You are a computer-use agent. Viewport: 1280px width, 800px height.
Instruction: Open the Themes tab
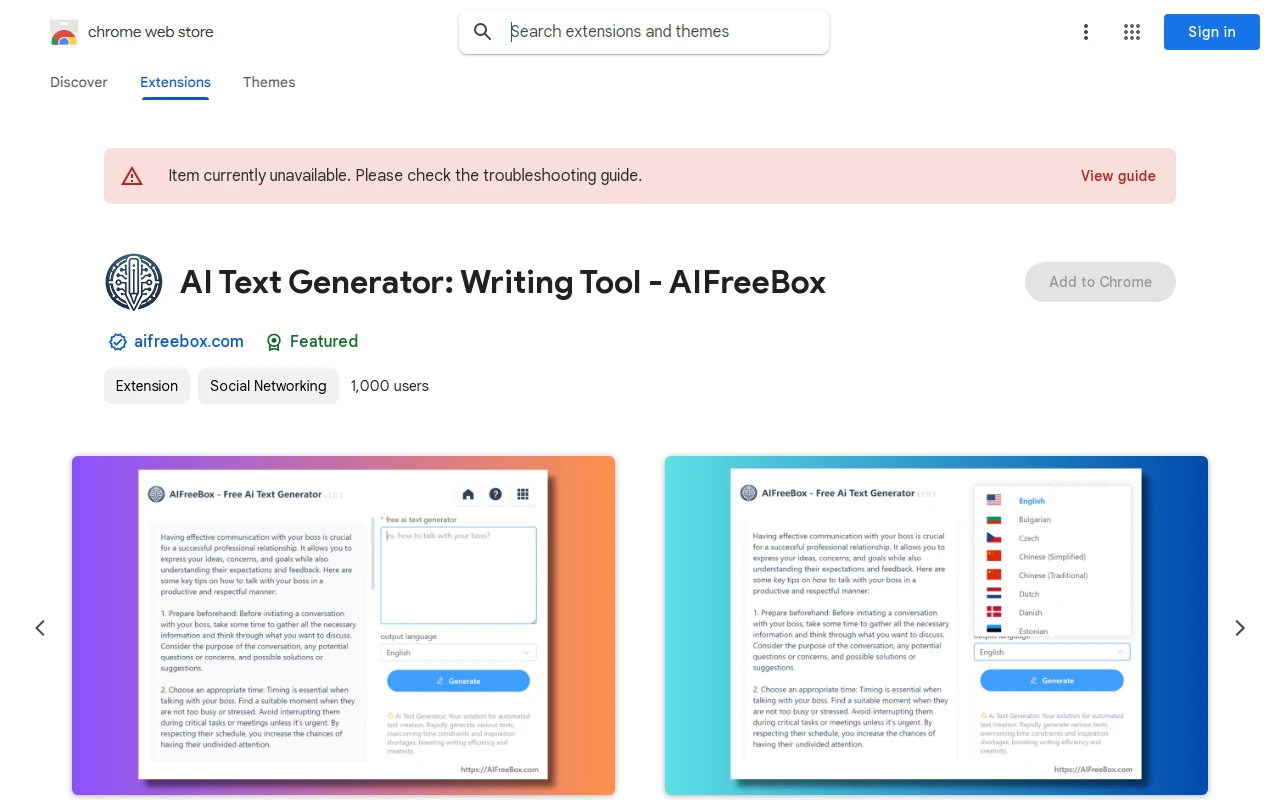[269, 82]
